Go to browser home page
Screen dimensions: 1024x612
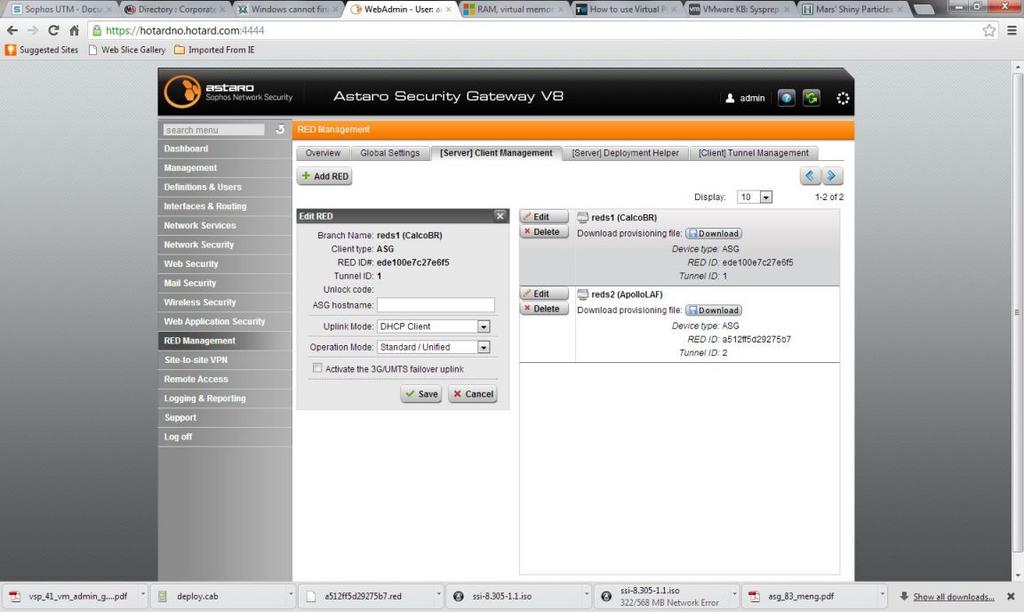coord(74,30)
